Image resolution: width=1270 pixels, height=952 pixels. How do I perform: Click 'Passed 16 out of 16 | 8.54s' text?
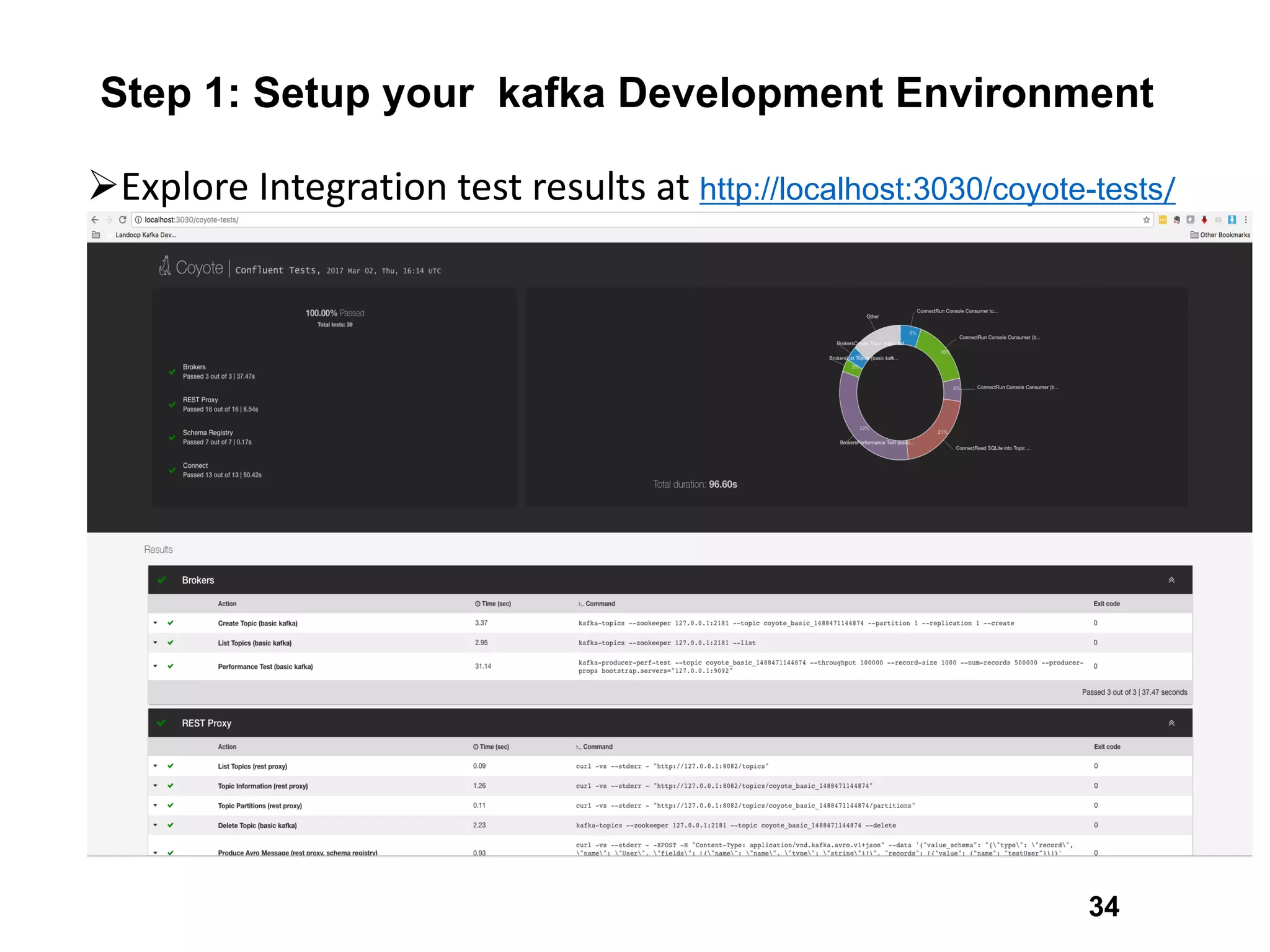pyautogui.click(x=220, y=409)
